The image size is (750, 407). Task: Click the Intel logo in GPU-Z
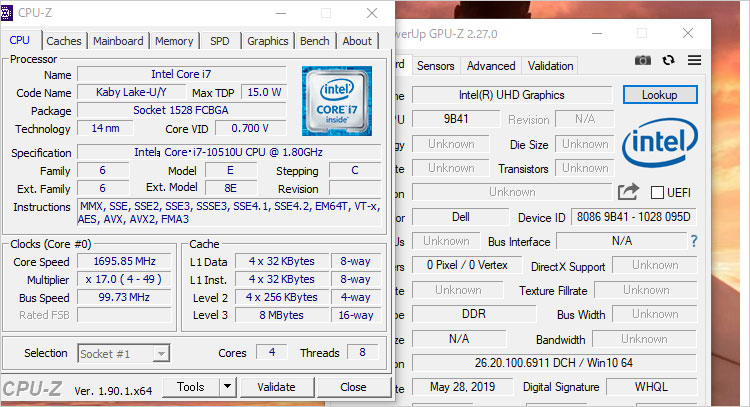point(660,143)
